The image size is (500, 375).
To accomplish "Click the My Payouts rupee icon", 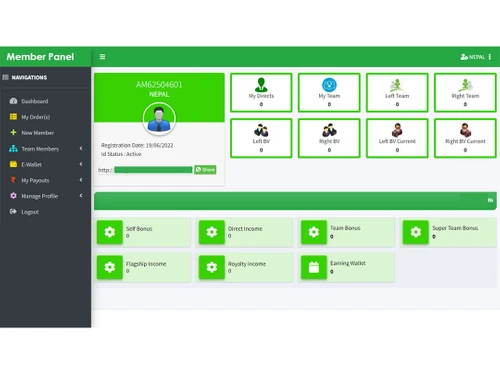I will click(13, 180).
